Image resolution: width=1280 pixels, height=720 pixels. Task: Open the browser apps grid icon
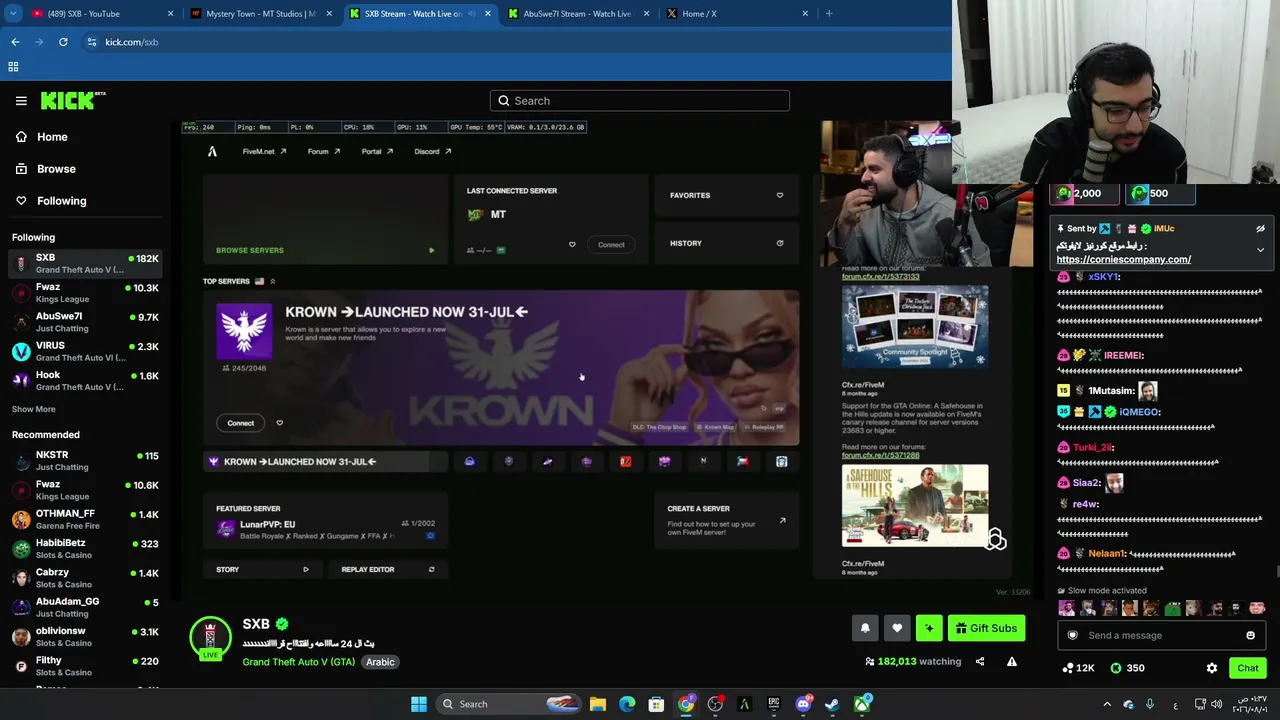[x=13, y=67]
